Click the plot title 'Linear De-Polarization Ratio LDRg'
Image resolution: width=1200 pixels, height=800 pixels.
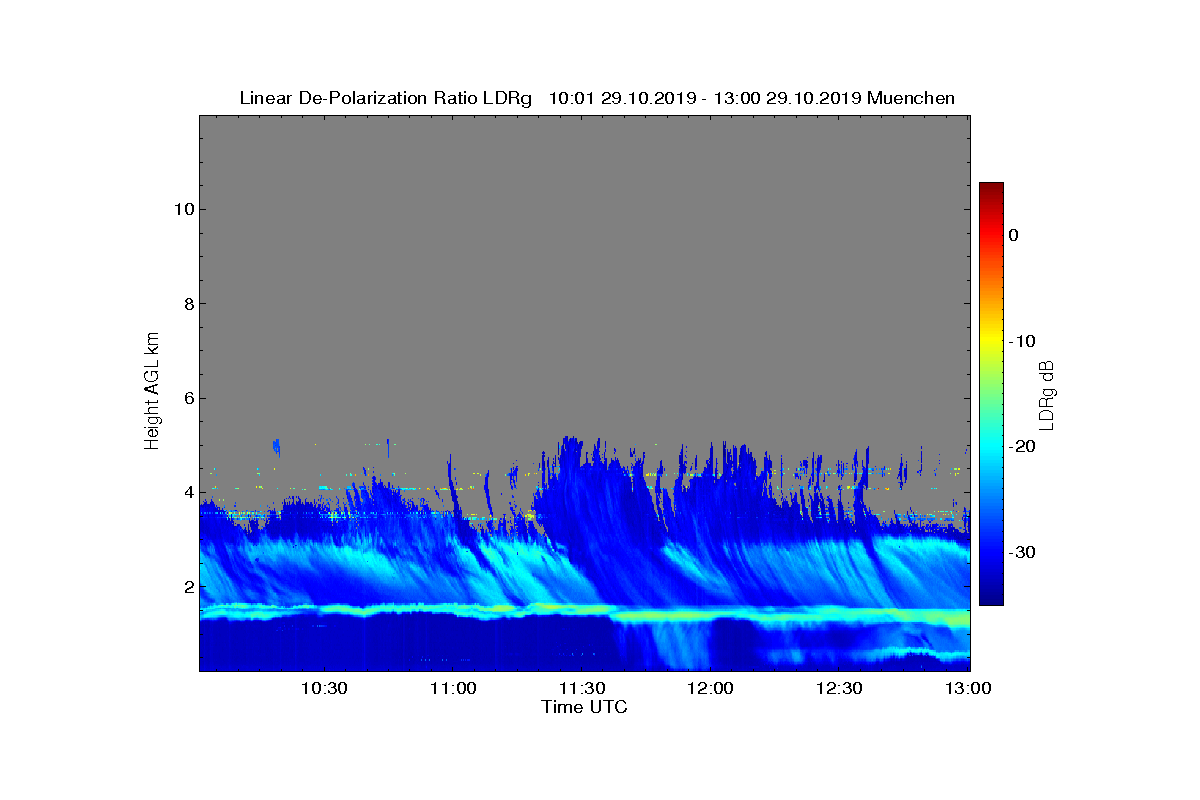click(x=386, y=98)
